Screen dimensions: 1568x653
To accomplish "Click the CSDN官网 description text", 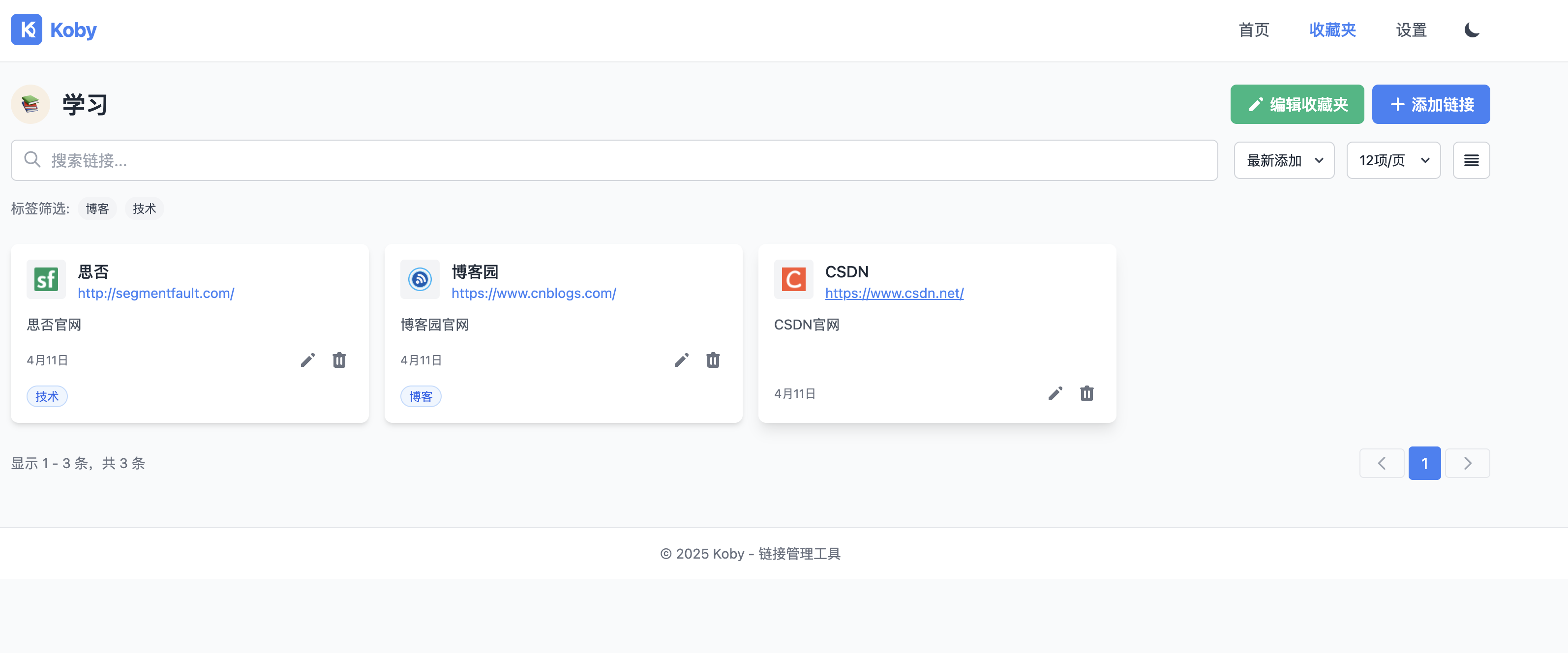I will tap(807, 325).
